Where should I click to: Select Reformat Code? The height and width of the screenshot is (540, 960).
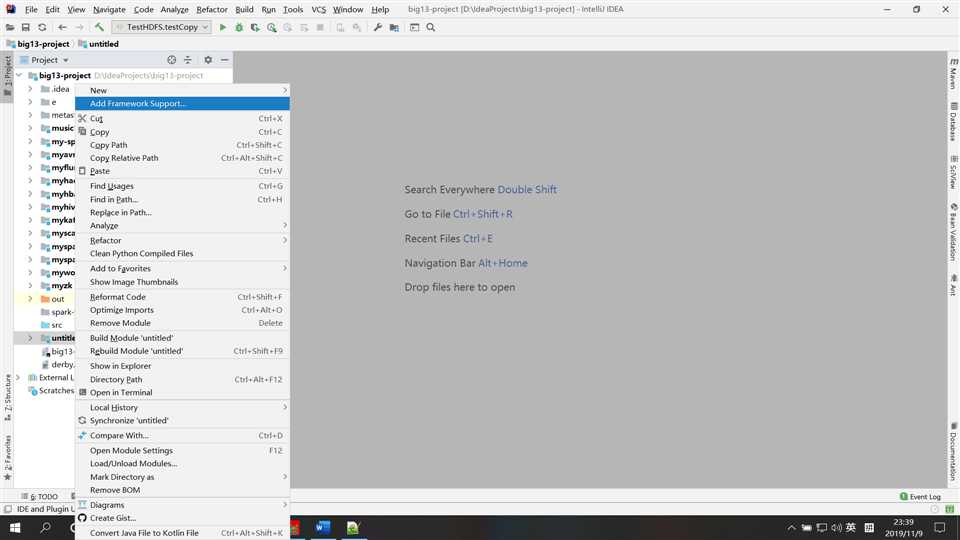click(x=182, y=297)
